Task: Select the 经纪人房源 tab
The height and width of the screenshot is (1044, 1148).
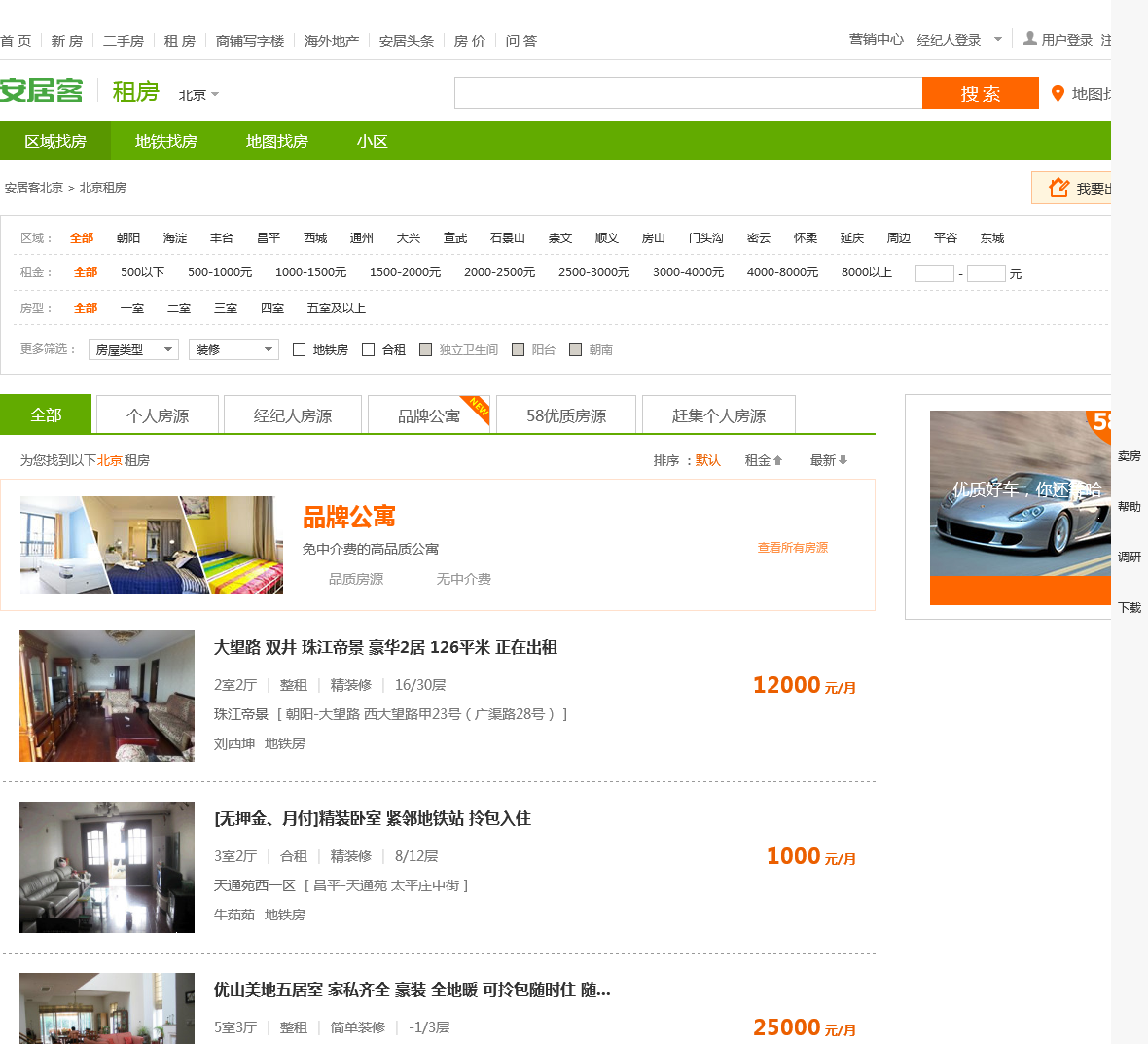Action: pos(293,415)
